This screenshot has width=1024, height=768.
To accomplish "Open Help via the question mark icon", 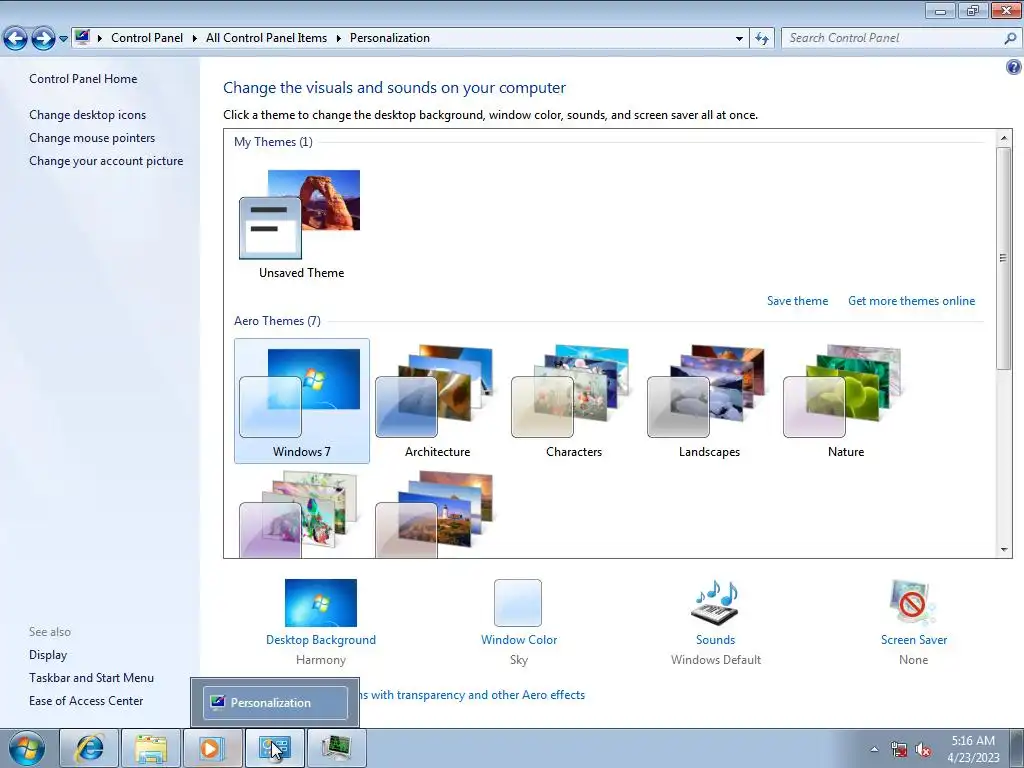I will [x=1014, y=67].
